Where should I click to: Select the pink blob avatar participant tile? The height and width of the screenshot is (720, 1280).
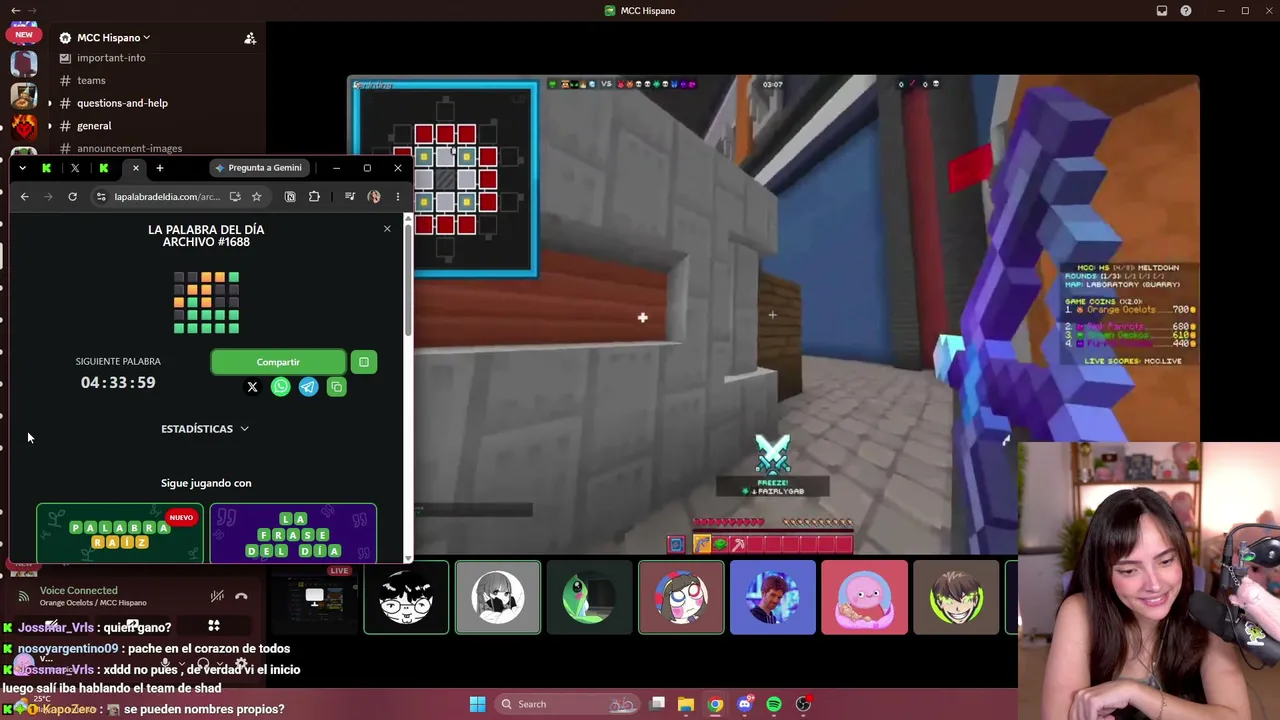point(864,598)
